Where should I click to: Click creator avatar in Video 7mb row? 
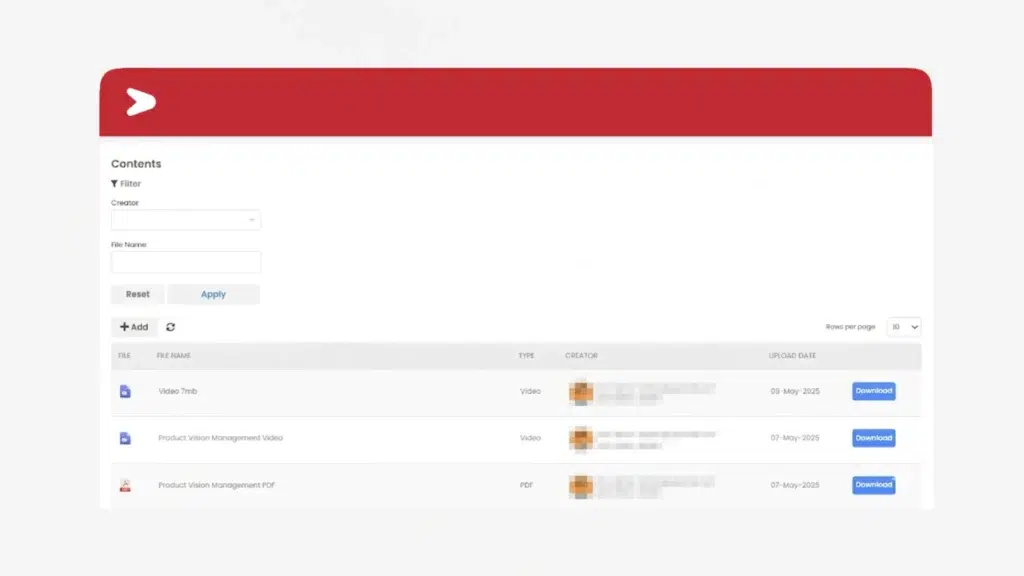pyautogui.click(x=581, y=392)
